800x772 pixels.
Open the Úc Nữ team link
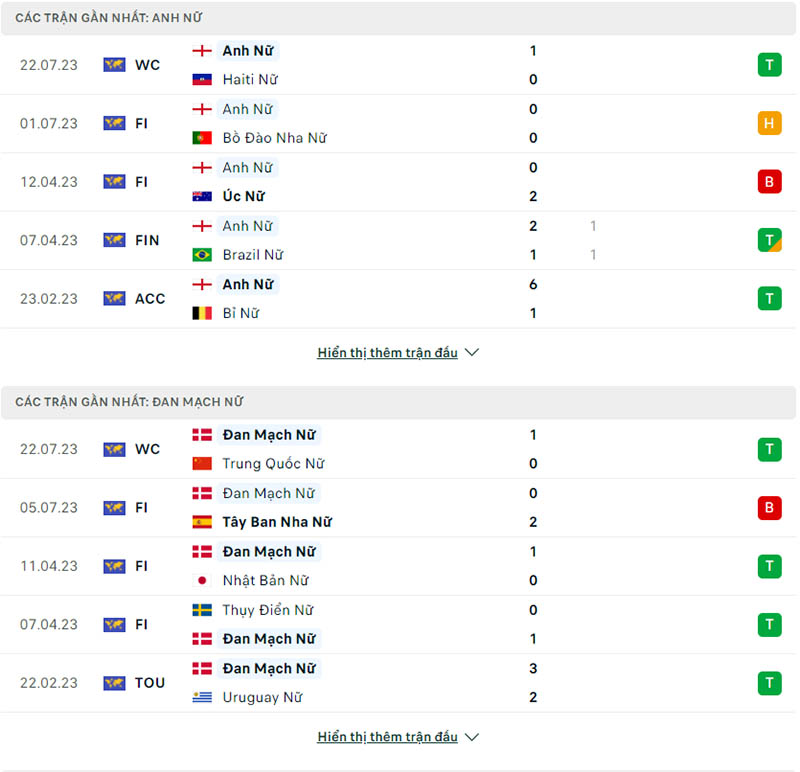pyautogui.click(x=243, y=197)
